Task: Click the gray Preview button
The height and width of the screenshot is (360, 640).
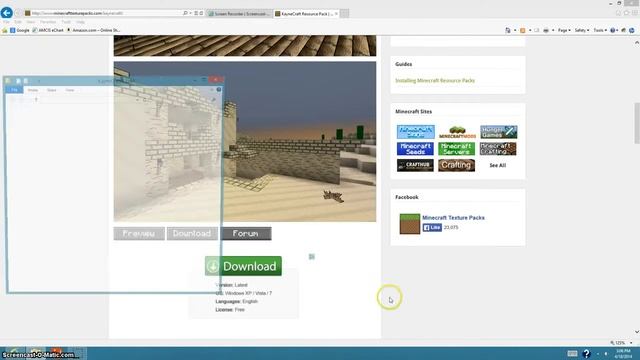Action: pyautogui.click(x=139, y=233)
